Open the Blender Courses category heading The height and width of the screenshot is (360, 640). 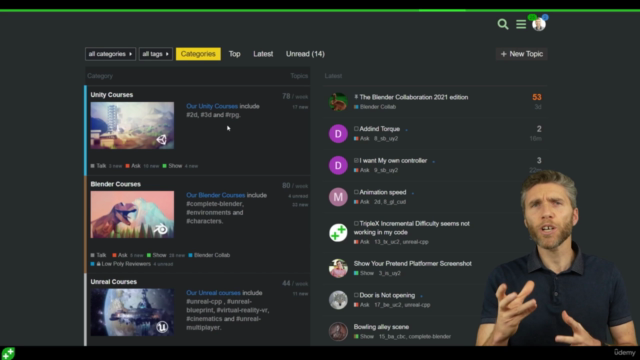tap(116, 184)
